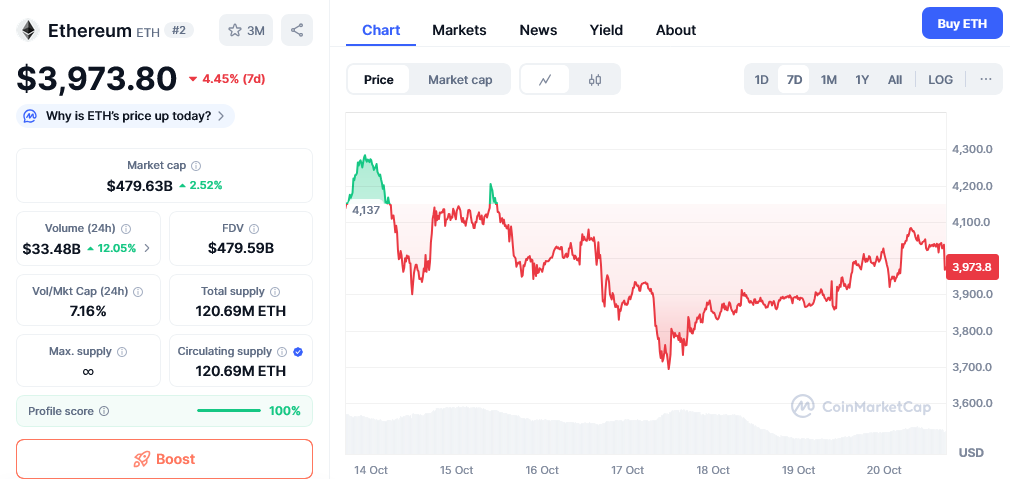Click the Circulating supply verified badge
Viewport: 1010px width, 479px height.
pos(298,352)
